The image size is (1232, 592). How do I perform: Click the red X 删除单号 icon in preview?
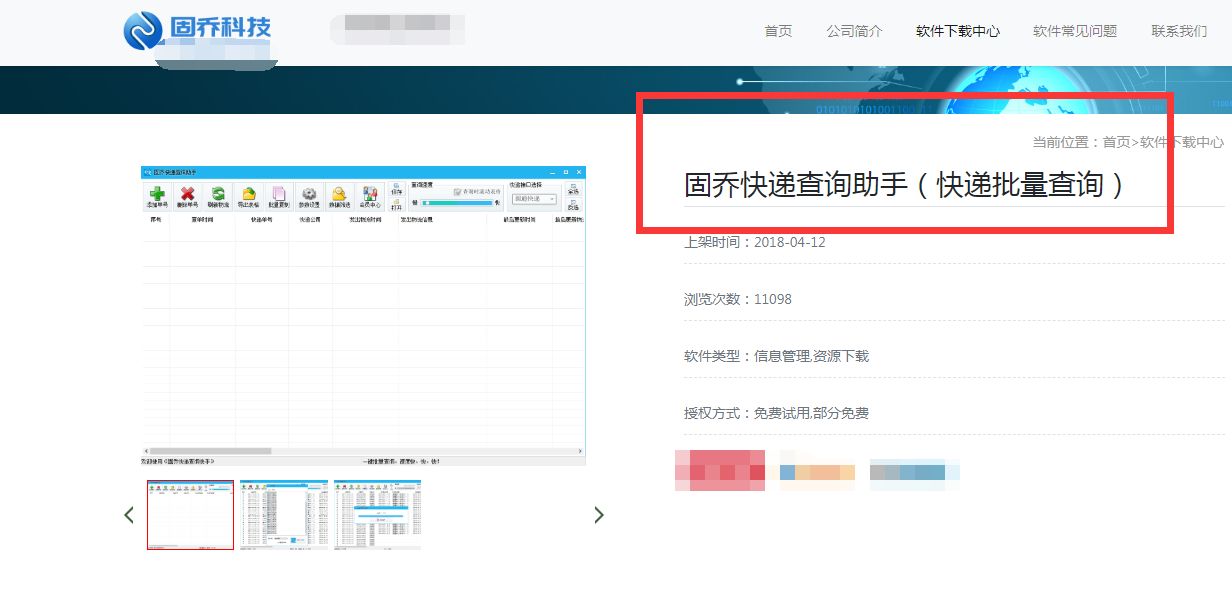coord(187,195)
